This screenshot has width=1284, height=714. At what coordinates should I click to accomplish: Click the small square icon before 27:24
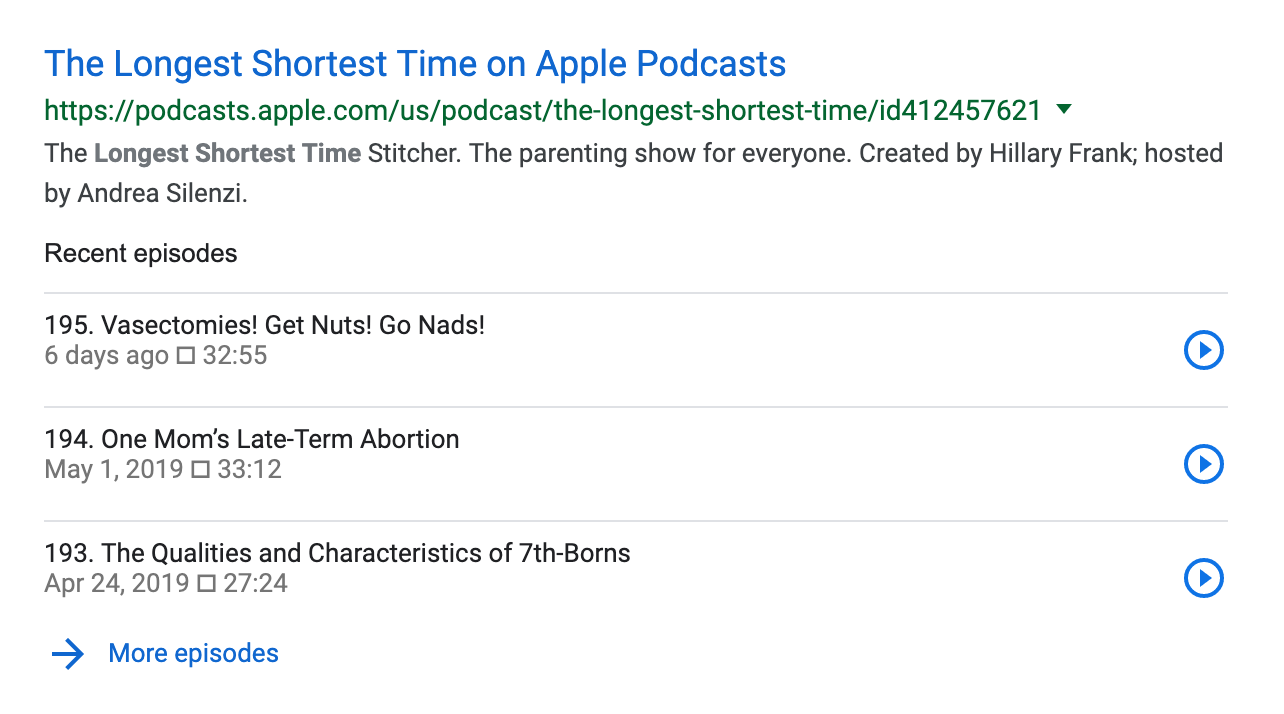(206, 584)
